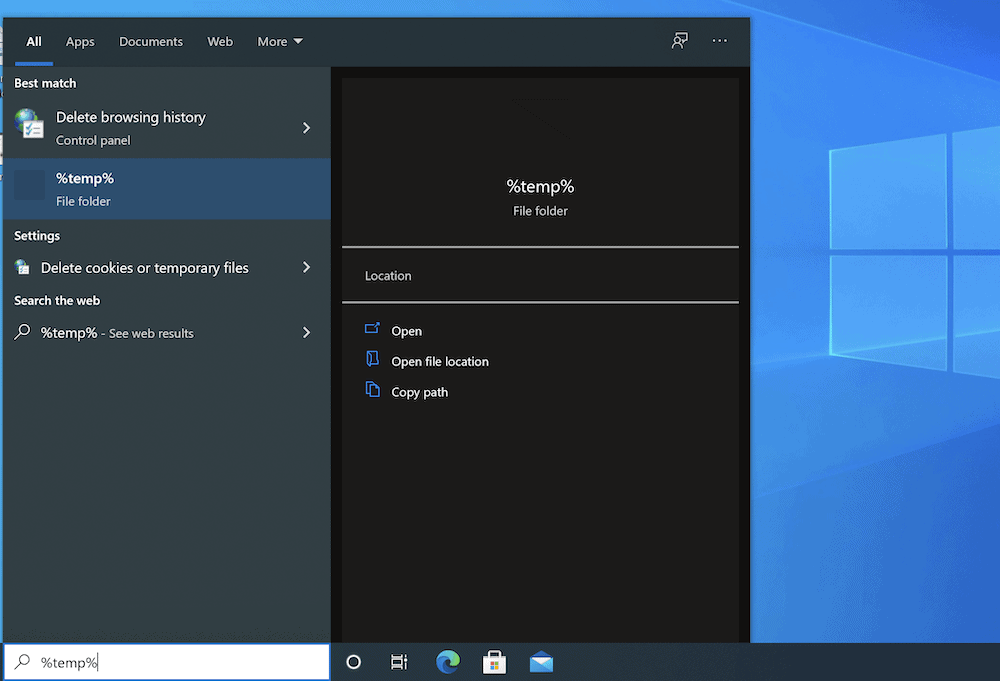Open the Mail app from taskbar
Viewport: 1000px width, 681px height.
click(542, 662)
